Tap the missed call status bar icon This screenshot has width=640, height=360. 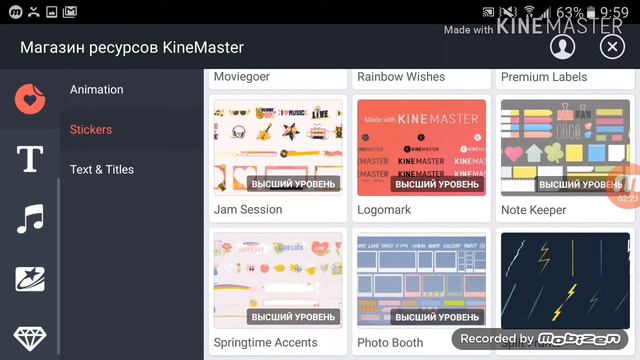tap(34, 12)
